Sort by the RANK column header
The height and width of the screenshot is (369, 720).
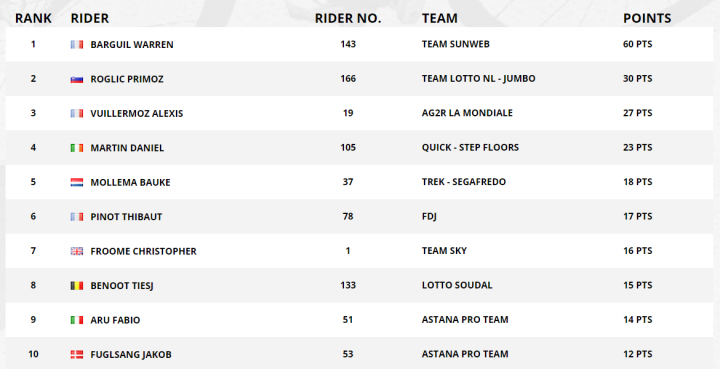[33, 18]
